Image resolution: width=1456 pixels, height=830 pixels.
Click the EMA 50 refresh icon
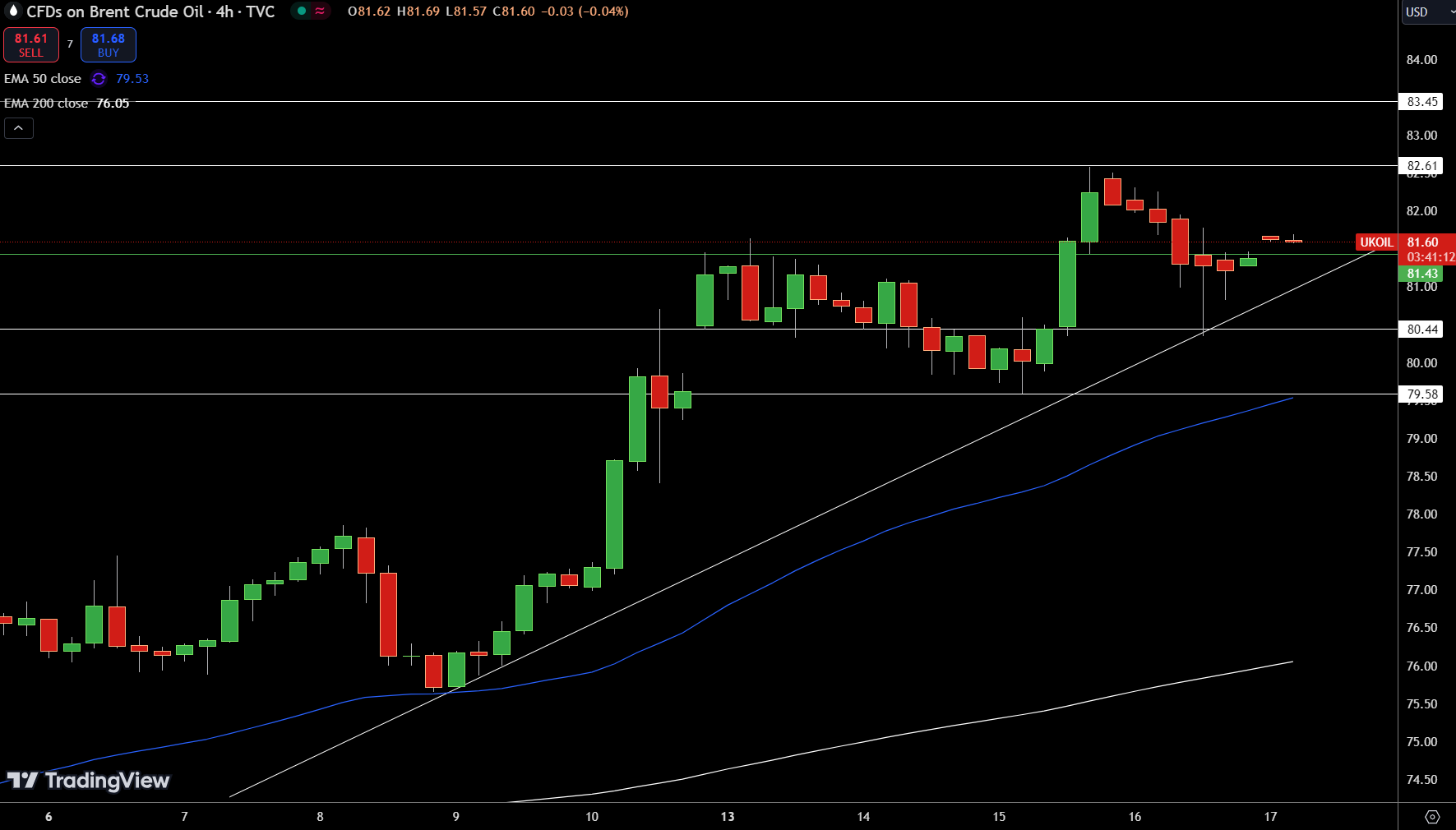[x=99, y=79]
